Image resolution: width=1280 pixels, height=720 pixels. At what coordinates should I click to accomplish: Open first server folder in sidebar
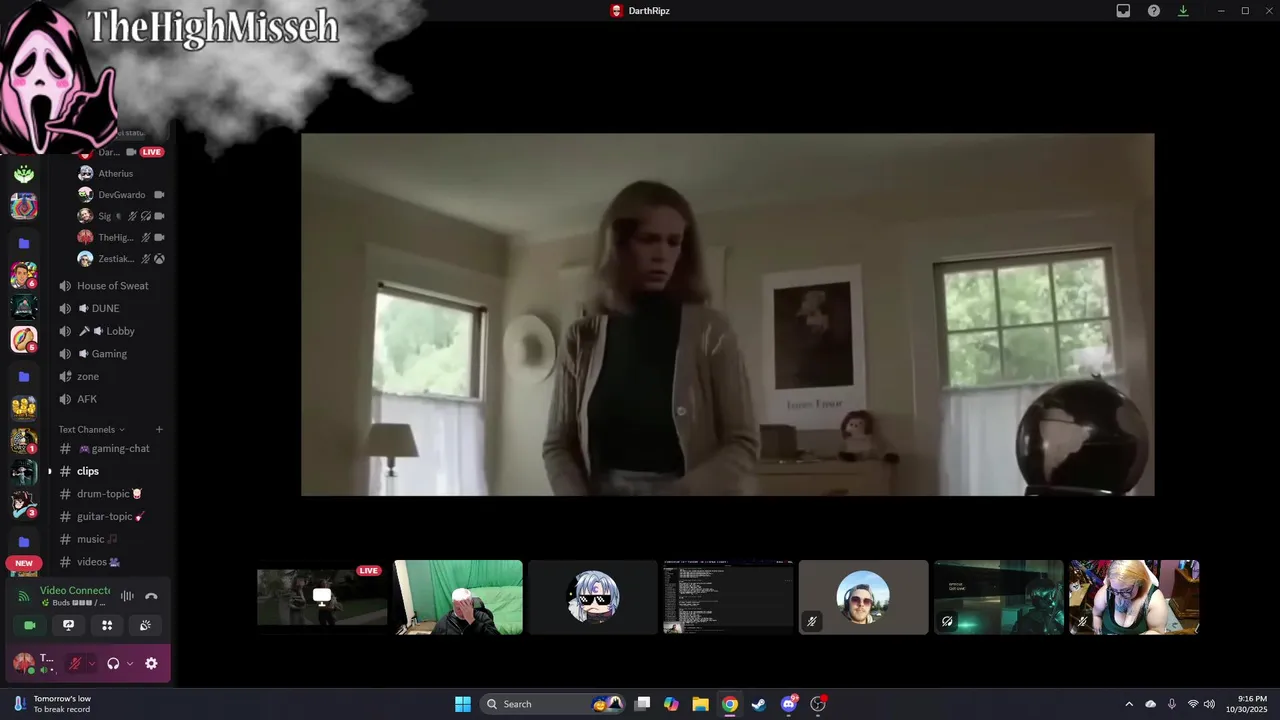pos(24,243)
